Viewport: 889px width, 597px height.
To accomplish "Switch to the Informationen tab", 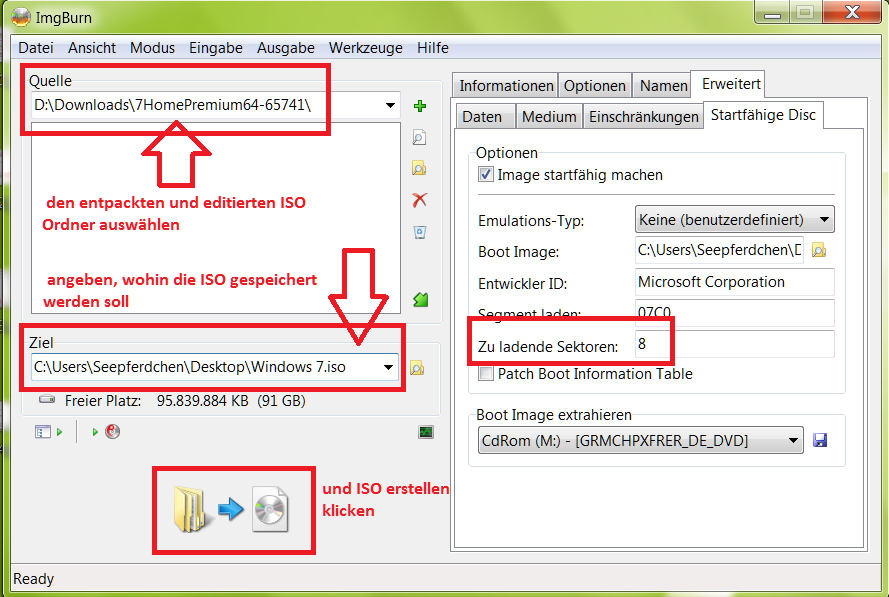I will tap(506, 86).
